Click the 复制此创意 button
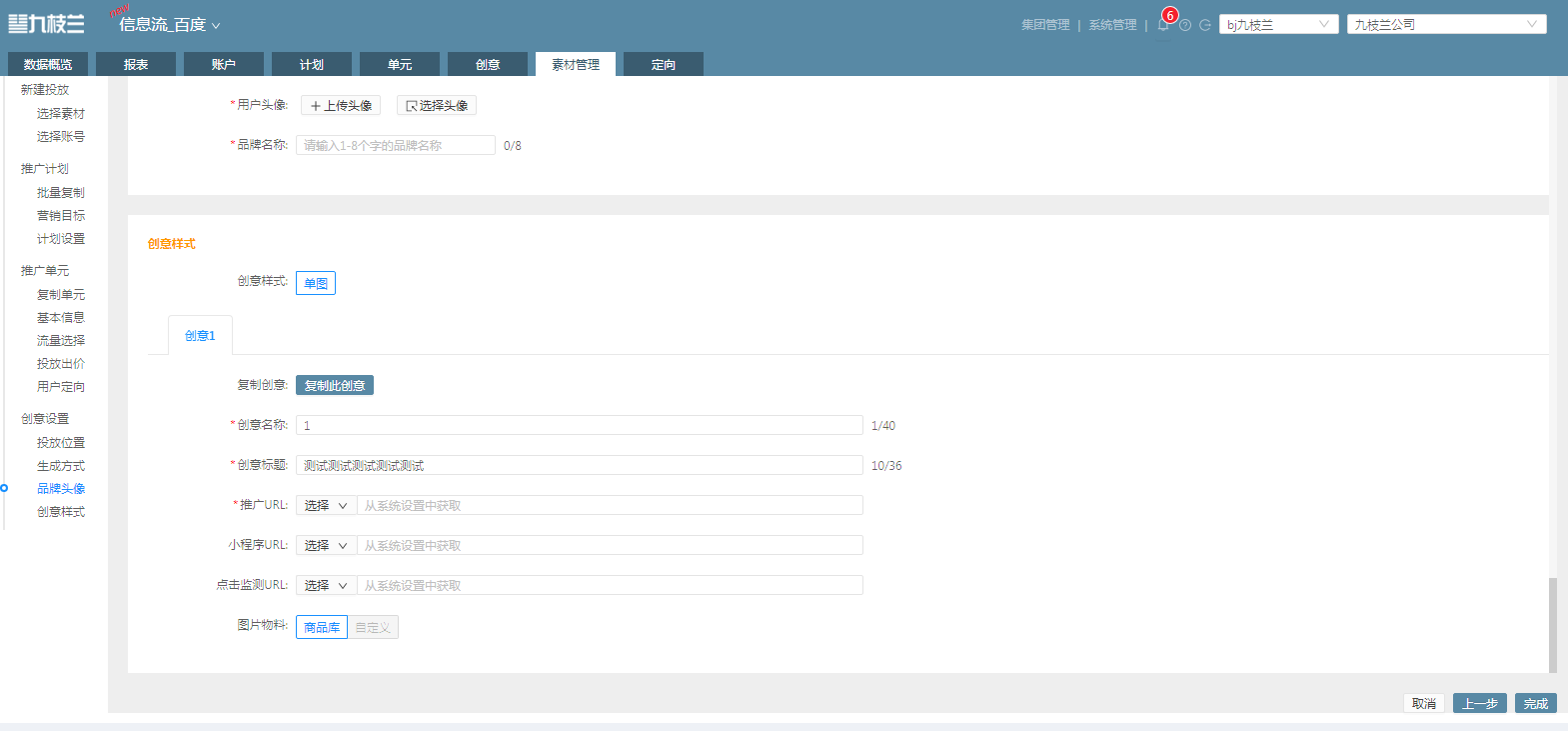The height and width of the screenshot is (731, 1568). point(335,385)
